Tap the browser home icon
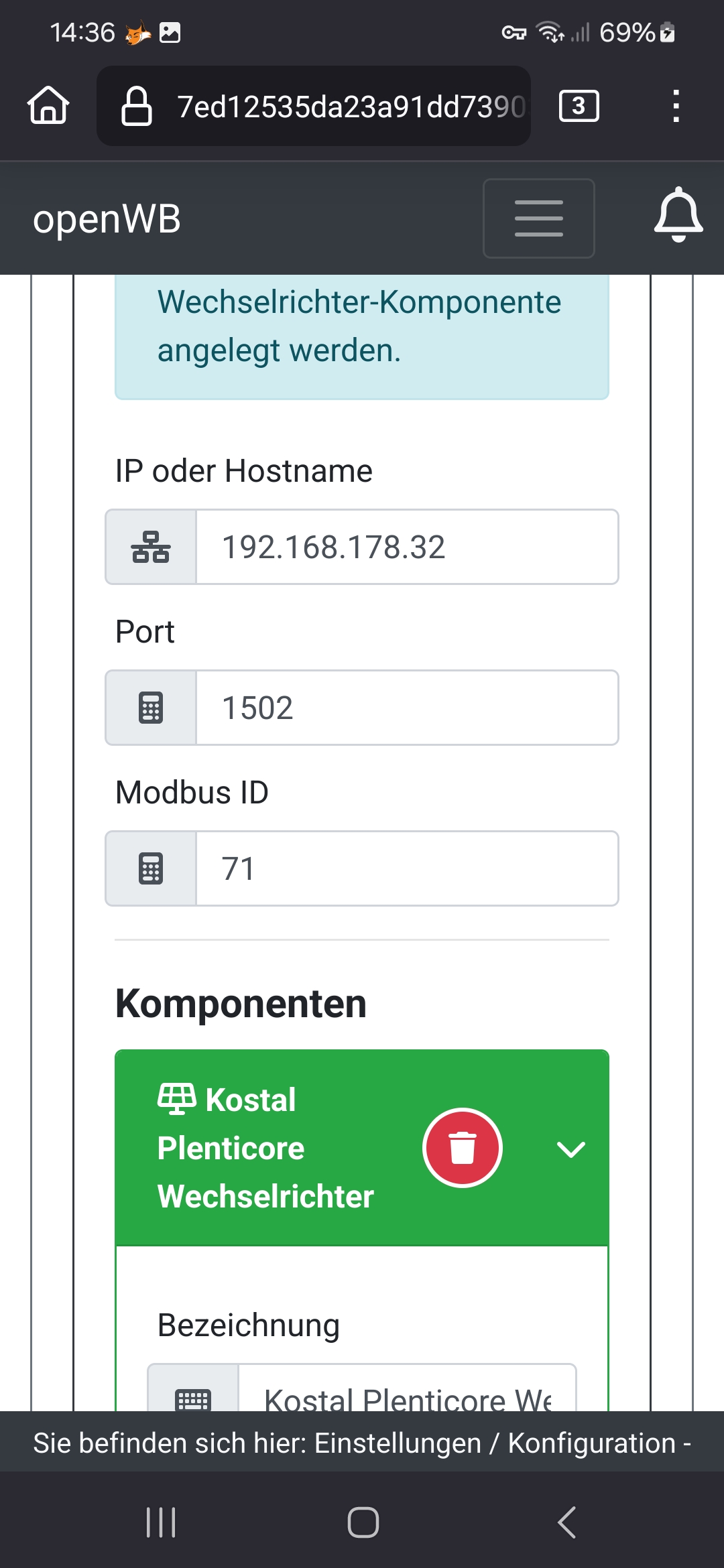 [x=48, y=106]
